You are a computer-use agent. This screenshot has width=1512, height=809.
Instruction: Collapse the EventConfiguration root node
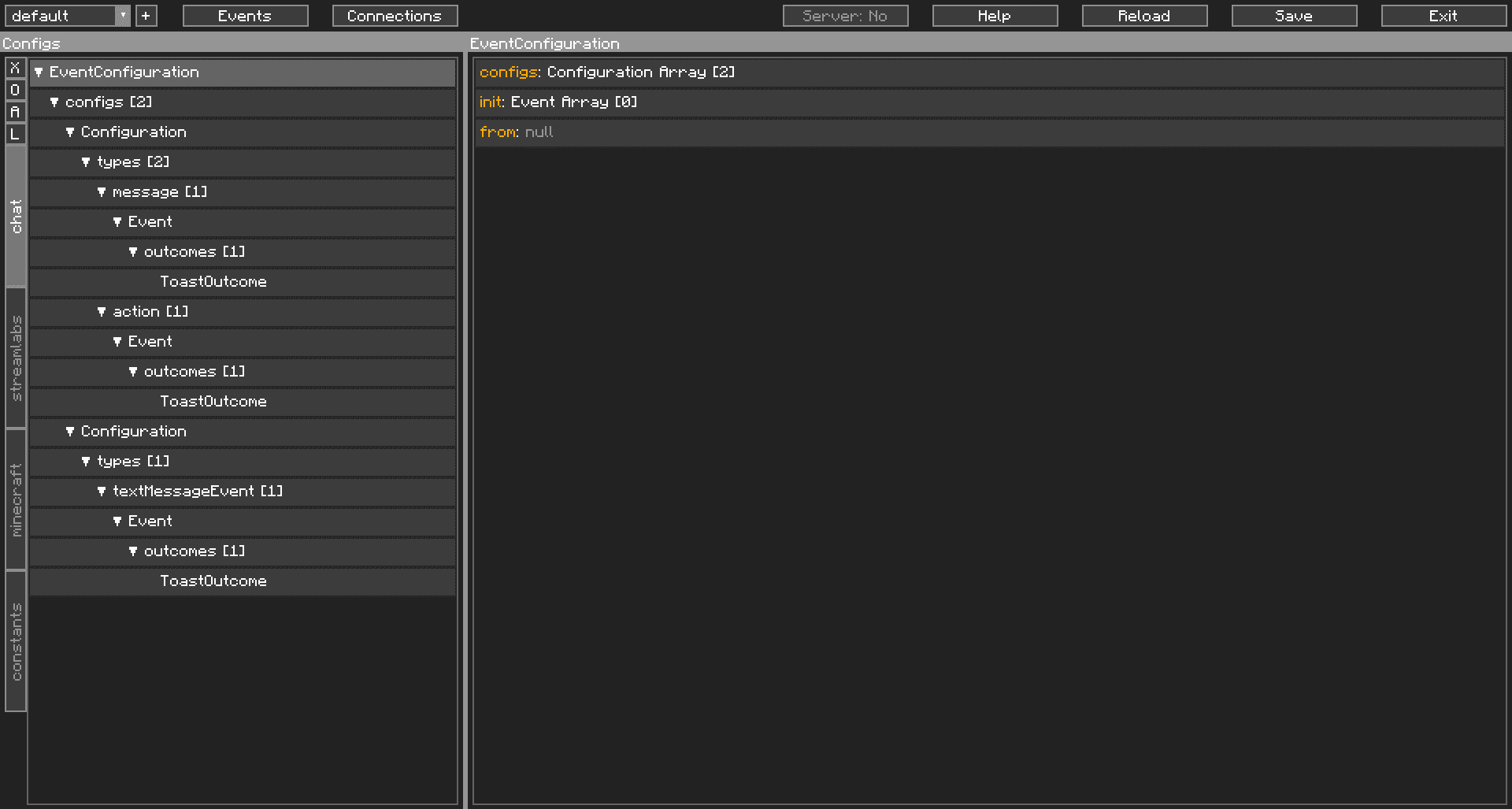[x=39, y=72]
